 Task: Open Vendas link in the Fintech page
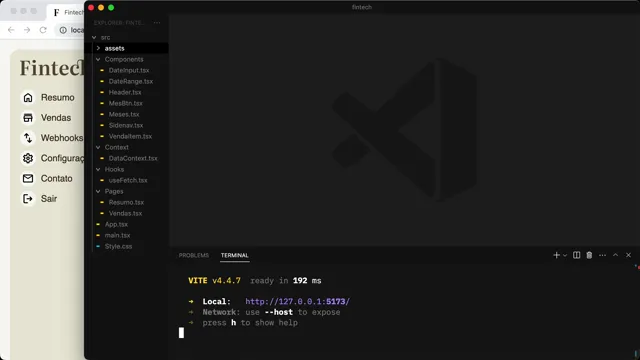pos(56,118)
